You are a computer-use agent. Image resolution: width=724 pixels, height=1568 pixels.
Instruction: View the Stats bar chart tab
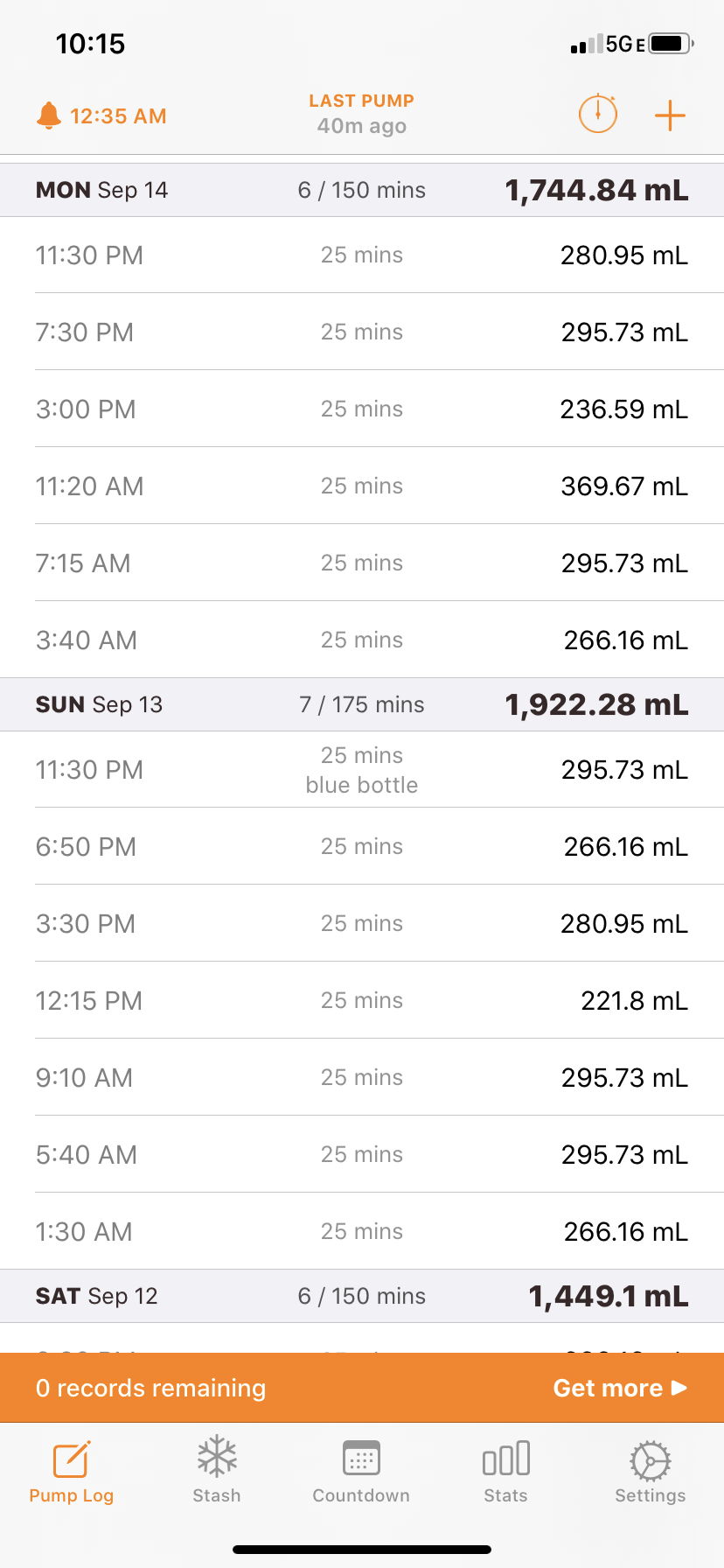pos(505,1470)
